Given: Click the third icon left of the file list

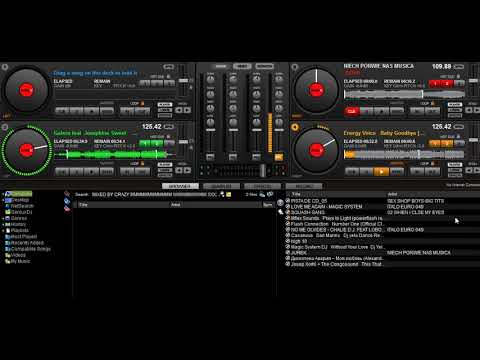Looking at the screenshot, I should point(67,208).
